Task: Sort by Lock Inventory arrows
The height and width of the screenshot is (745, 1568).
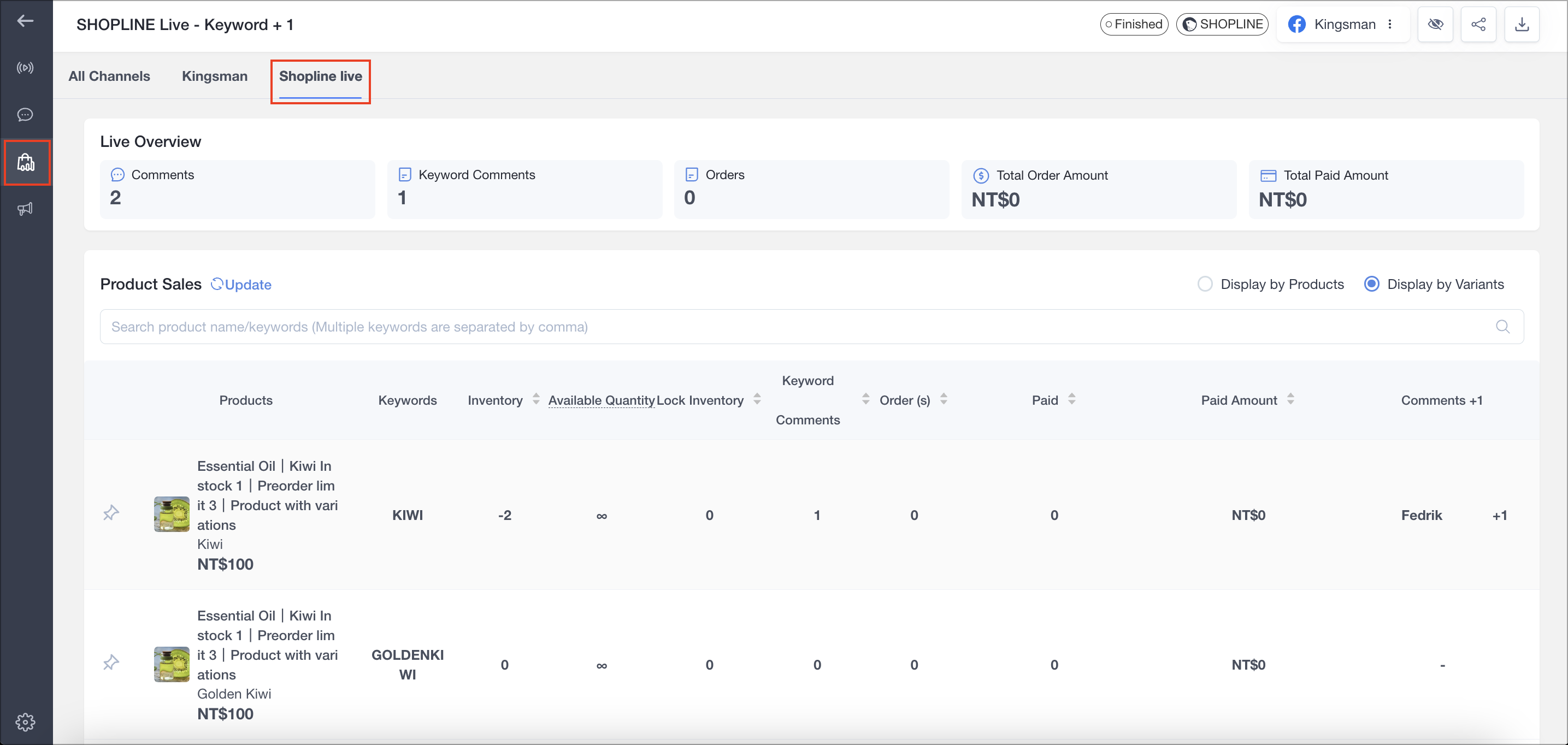Action: (757, 399)
